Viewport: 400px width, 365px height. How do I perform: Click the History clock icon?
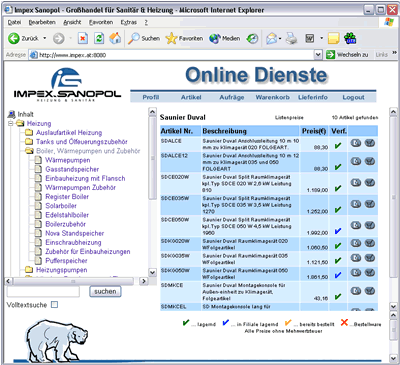pos(252,39)
